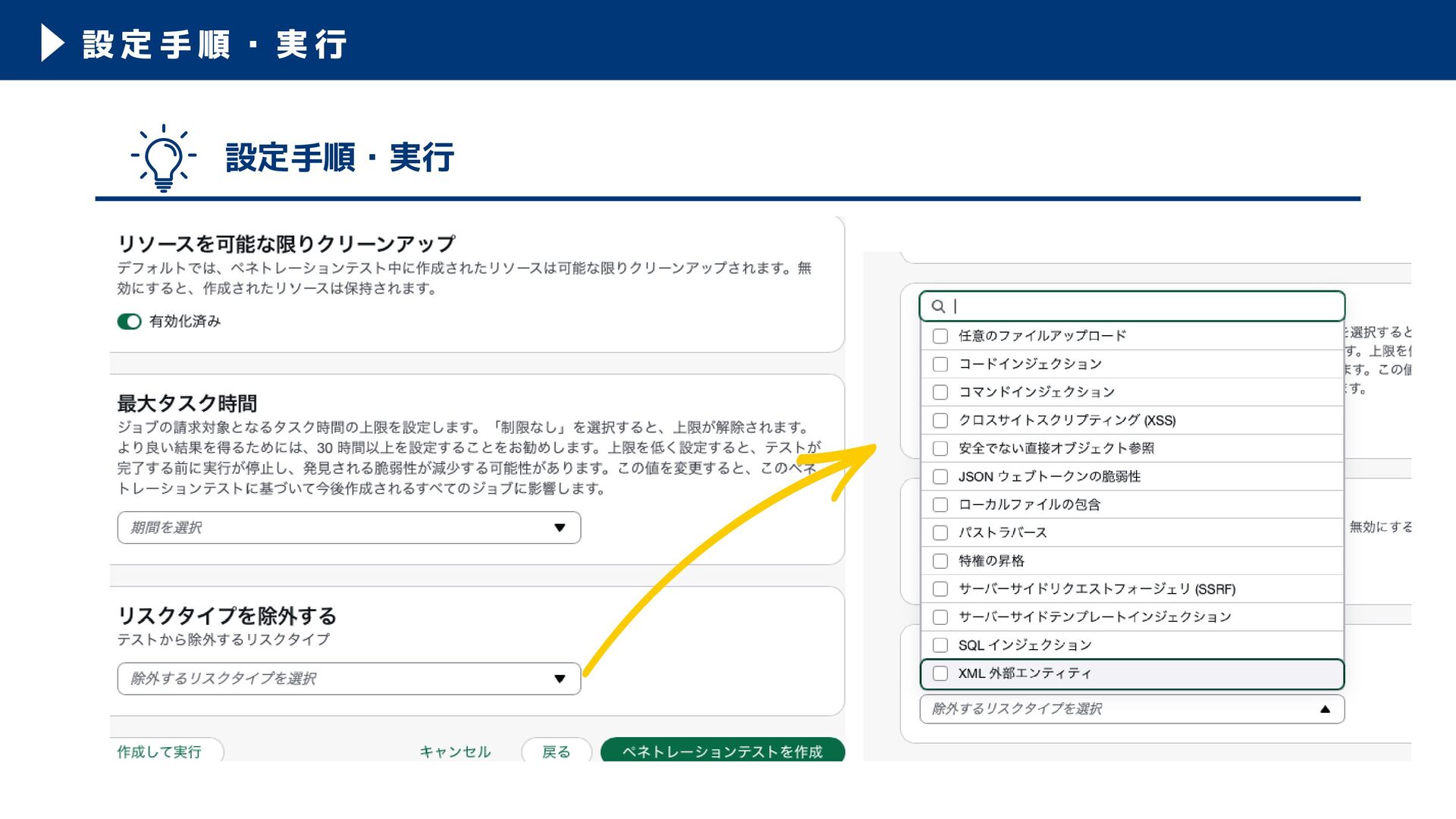
Task: Click the magnifier icon in search box
Action: click(x=938, y=306)
